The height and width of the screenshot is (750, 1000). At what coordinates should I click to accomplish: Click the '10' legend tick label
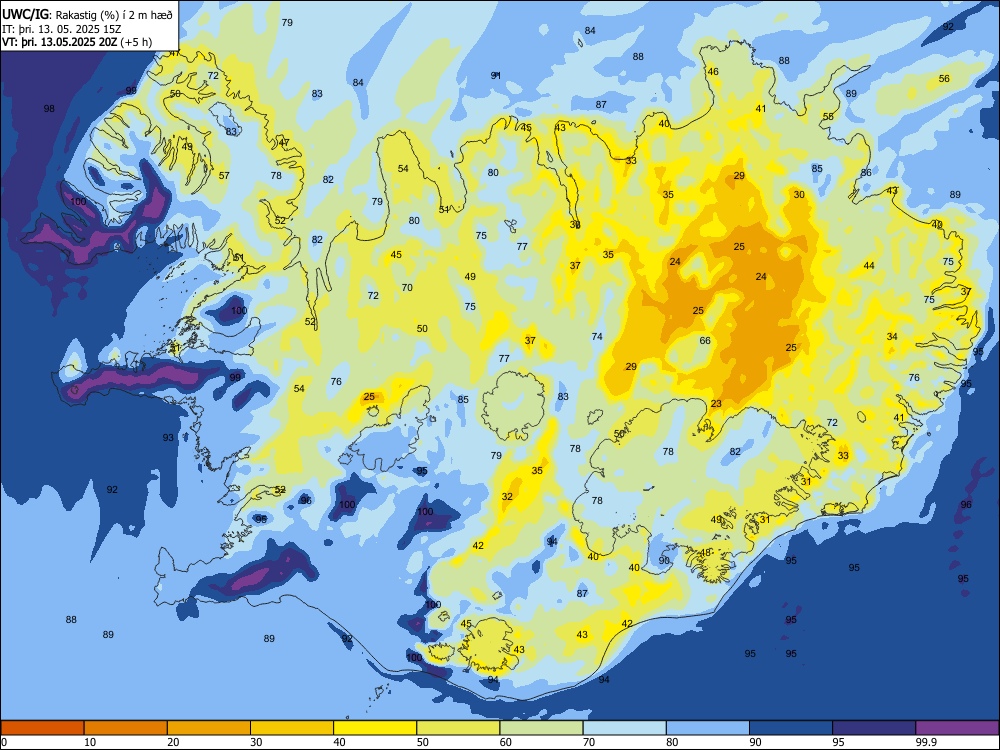tap(90, 742)
